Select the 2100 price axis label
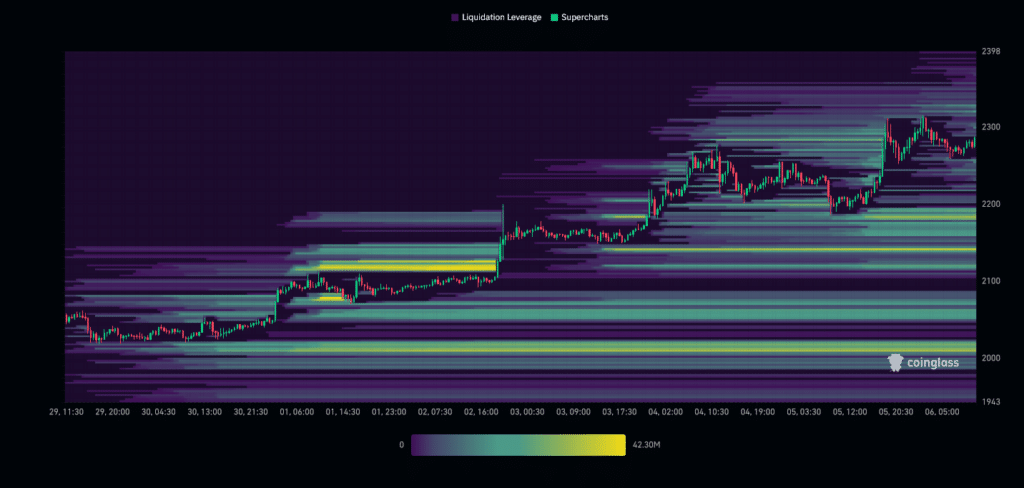 [x=990, y=281]
